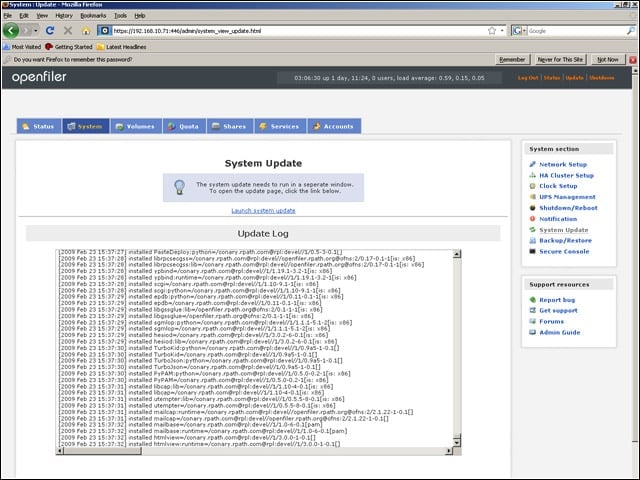Click the Notification icon

point(532,219)
